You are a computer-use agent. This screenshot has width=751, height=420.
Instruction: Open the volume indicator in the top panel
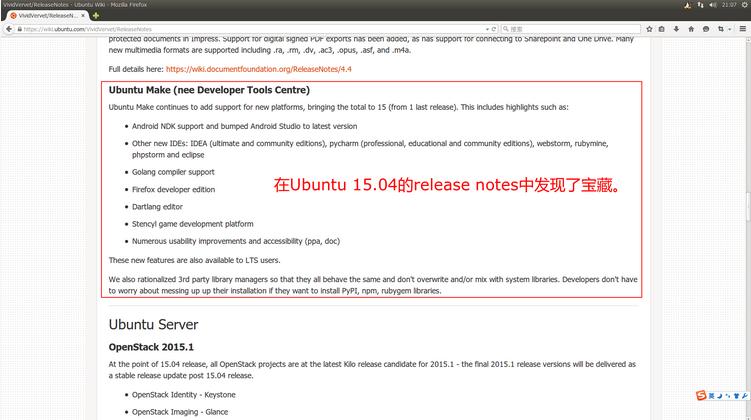pyautogui.click(x=713, y=5)
